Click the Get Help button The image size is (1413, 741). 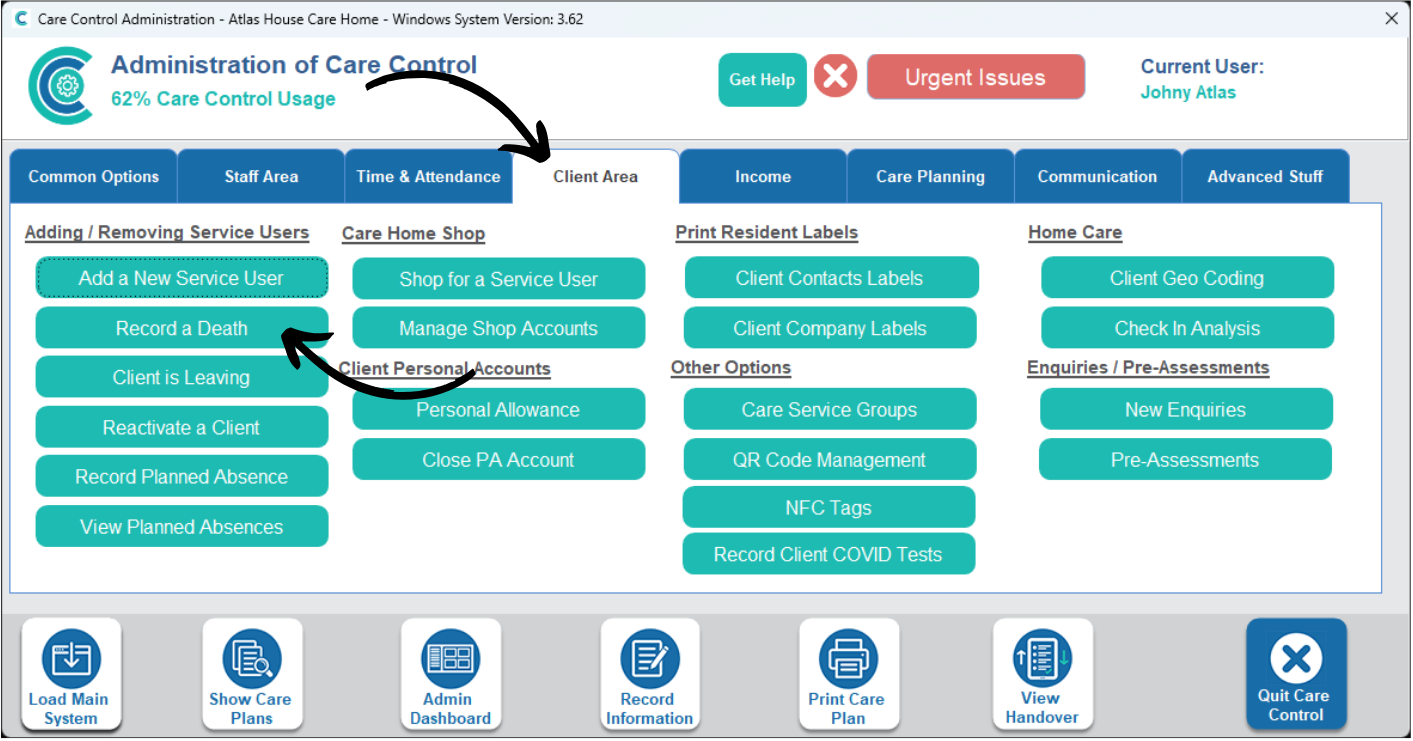762,80
